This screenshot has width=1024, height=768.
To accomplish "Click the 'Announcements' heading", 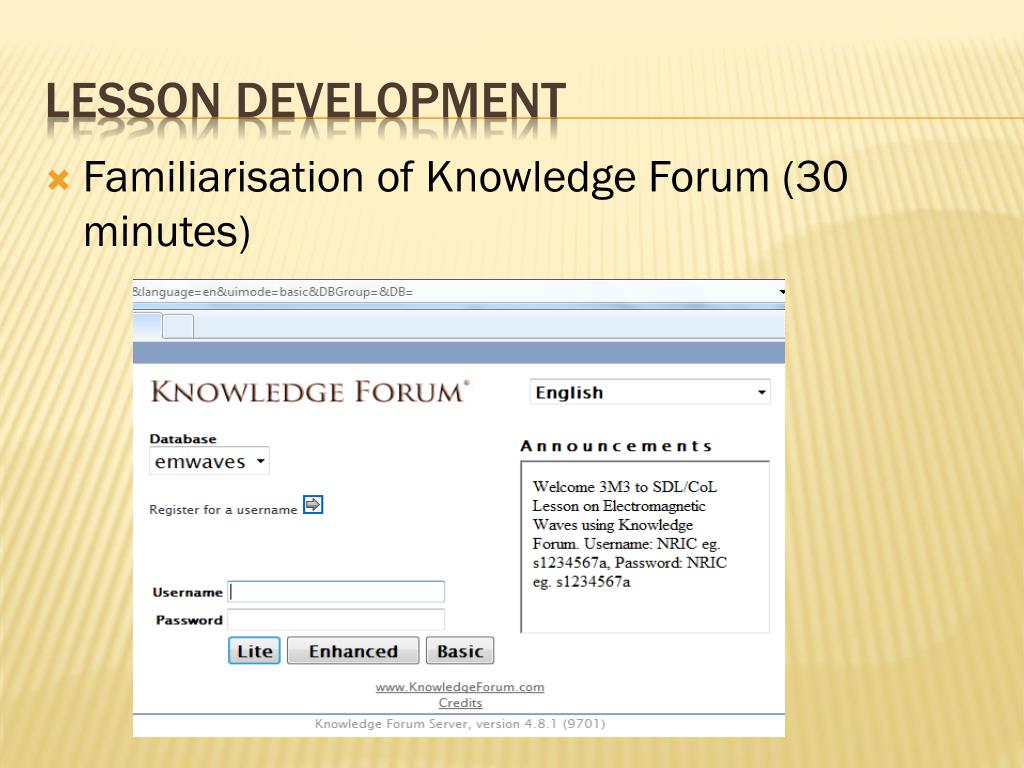I will click(616, 446).
